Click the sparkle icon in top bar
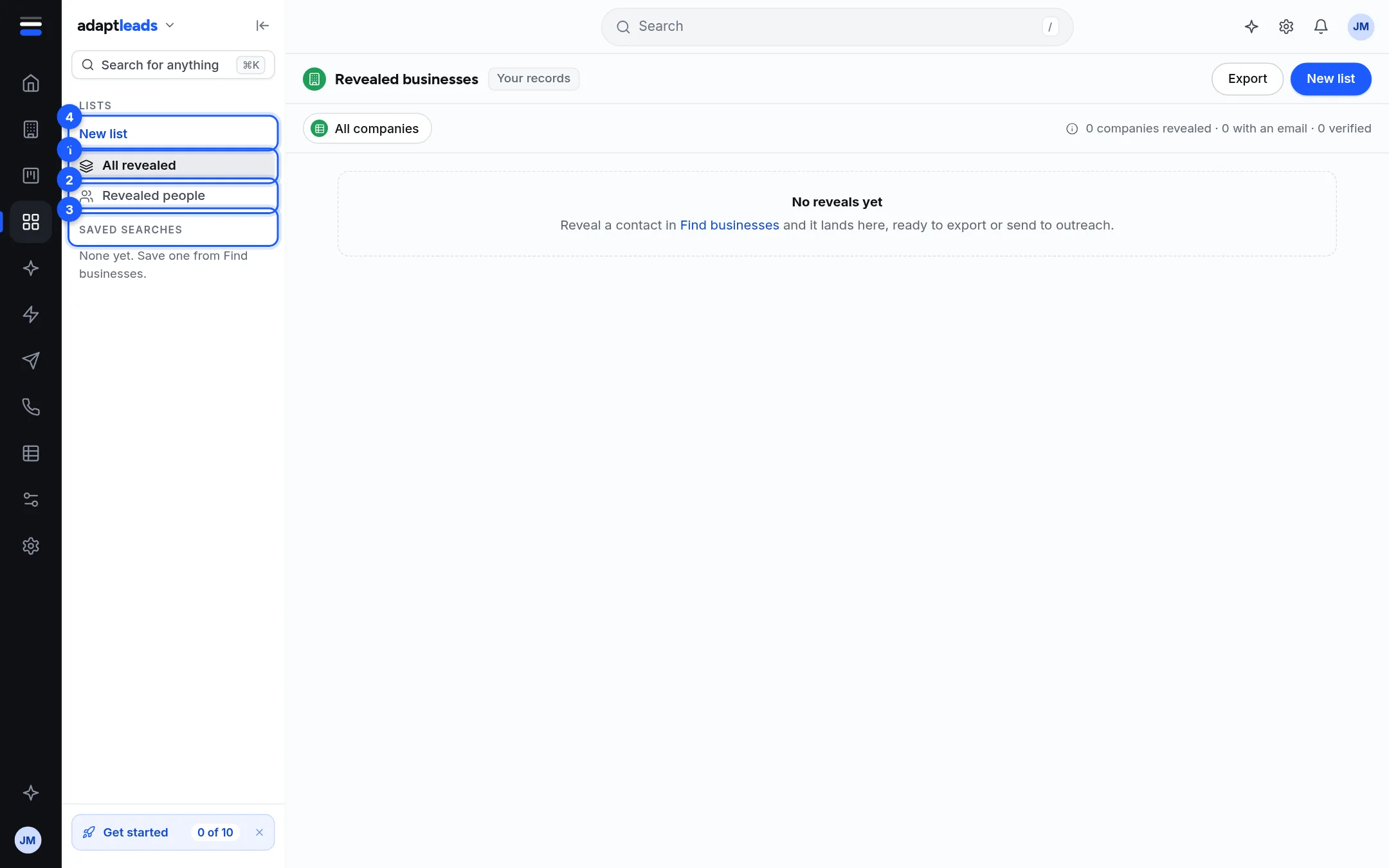The image size is (1389, 868). 1251,26
